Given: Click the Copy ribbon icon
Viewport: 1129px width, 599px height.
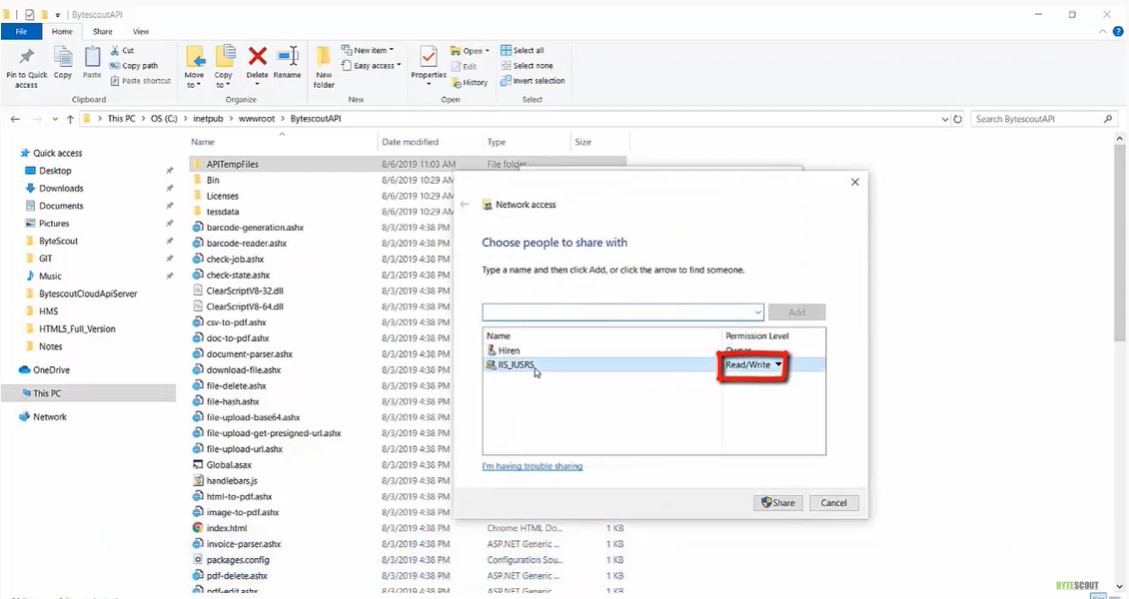Looking at the screenshot, I should coord(63,57).
